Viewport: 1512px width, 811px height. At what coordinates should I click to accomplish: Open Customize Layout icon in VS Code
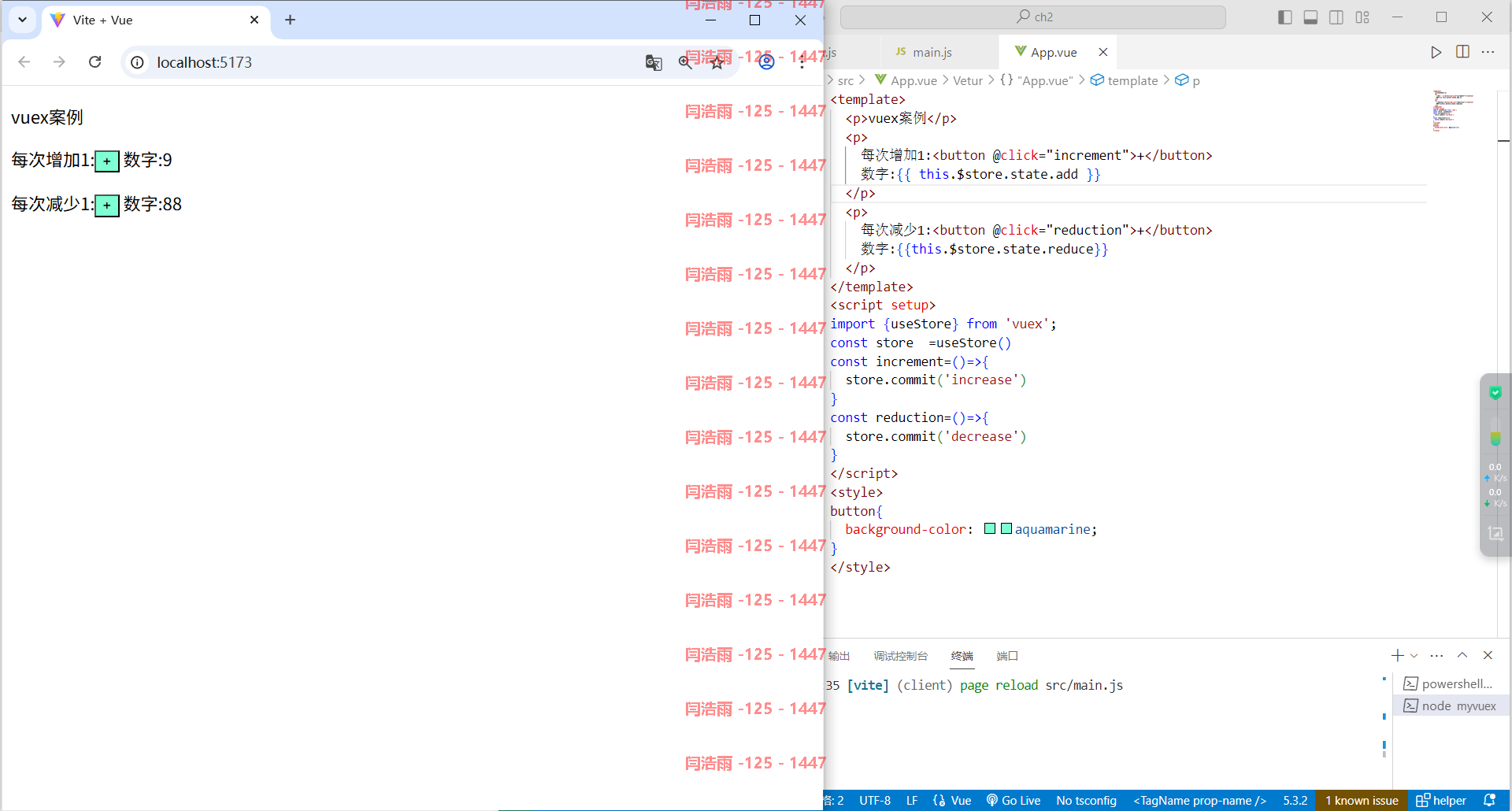[x=1362, y=17]
